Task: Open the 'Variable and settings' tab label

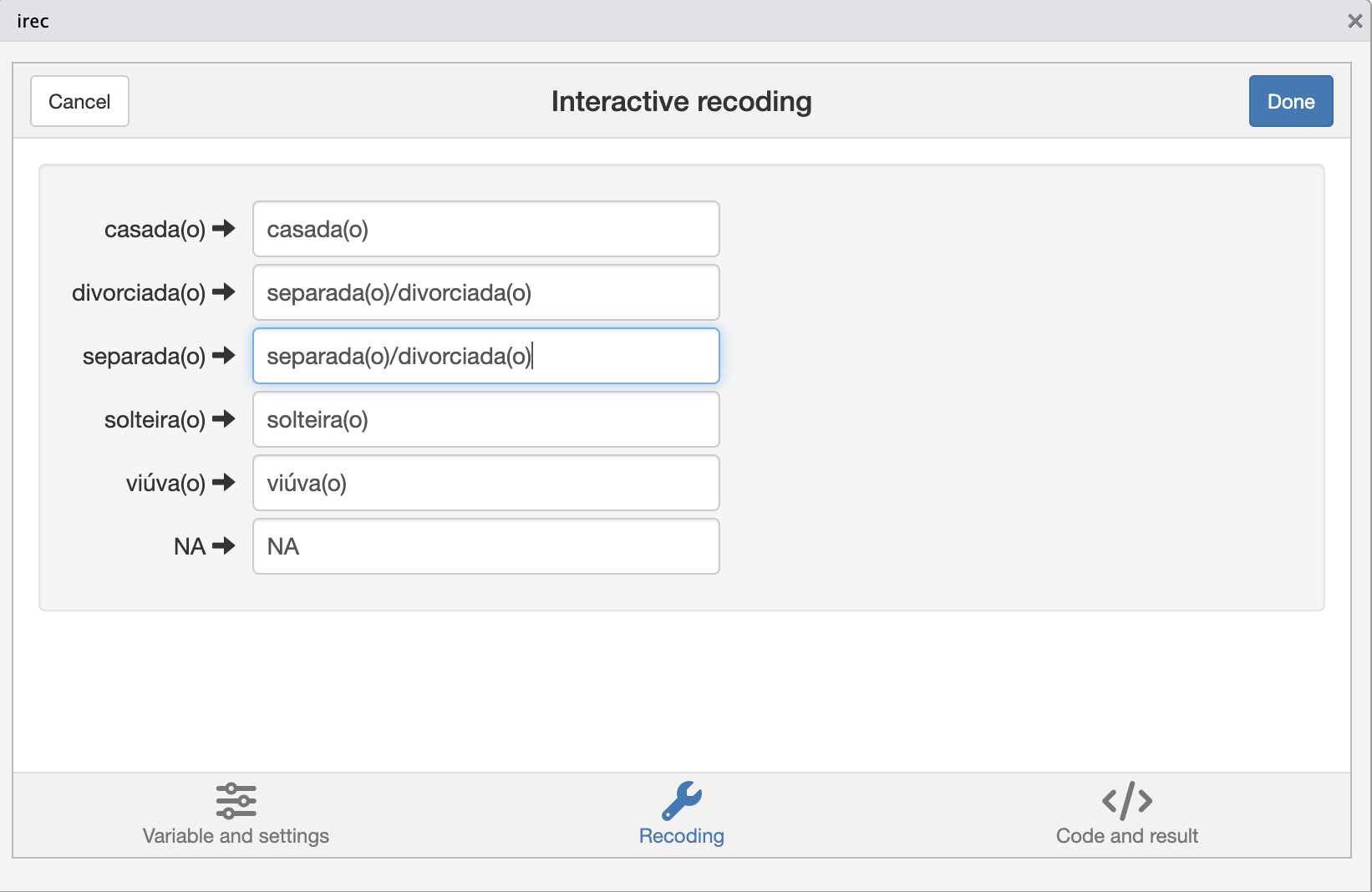Action: pos(236,836)
